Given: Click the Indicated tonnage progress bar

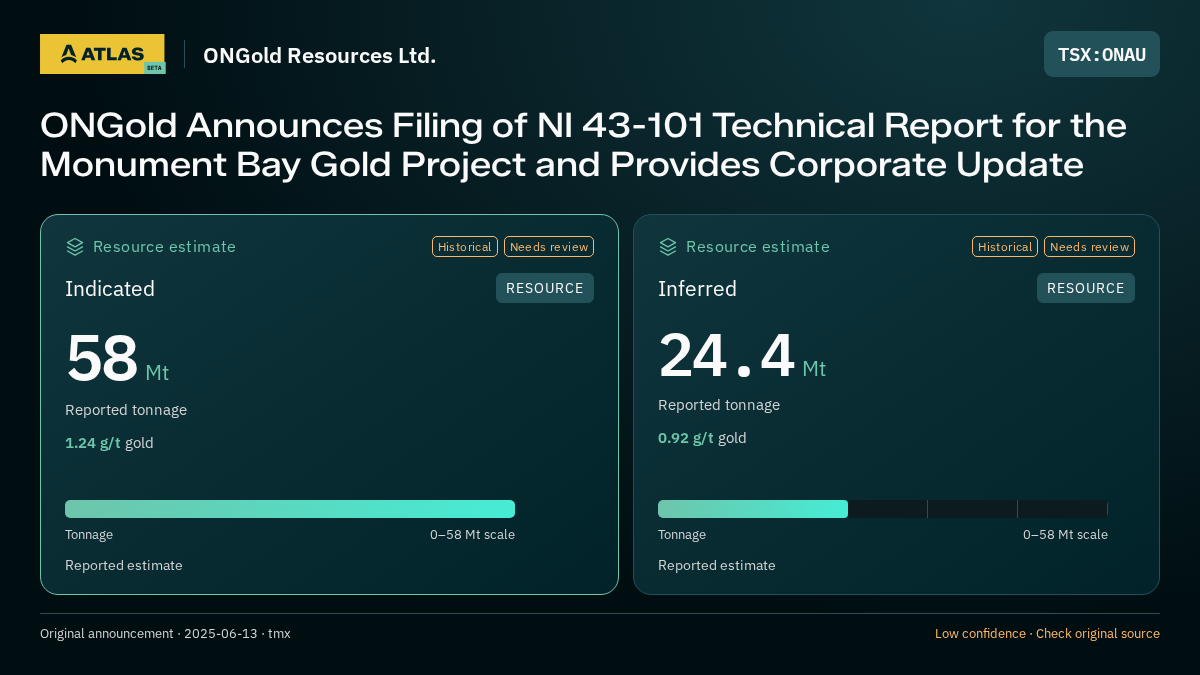Looking at the screenshot, I should 290,509.
